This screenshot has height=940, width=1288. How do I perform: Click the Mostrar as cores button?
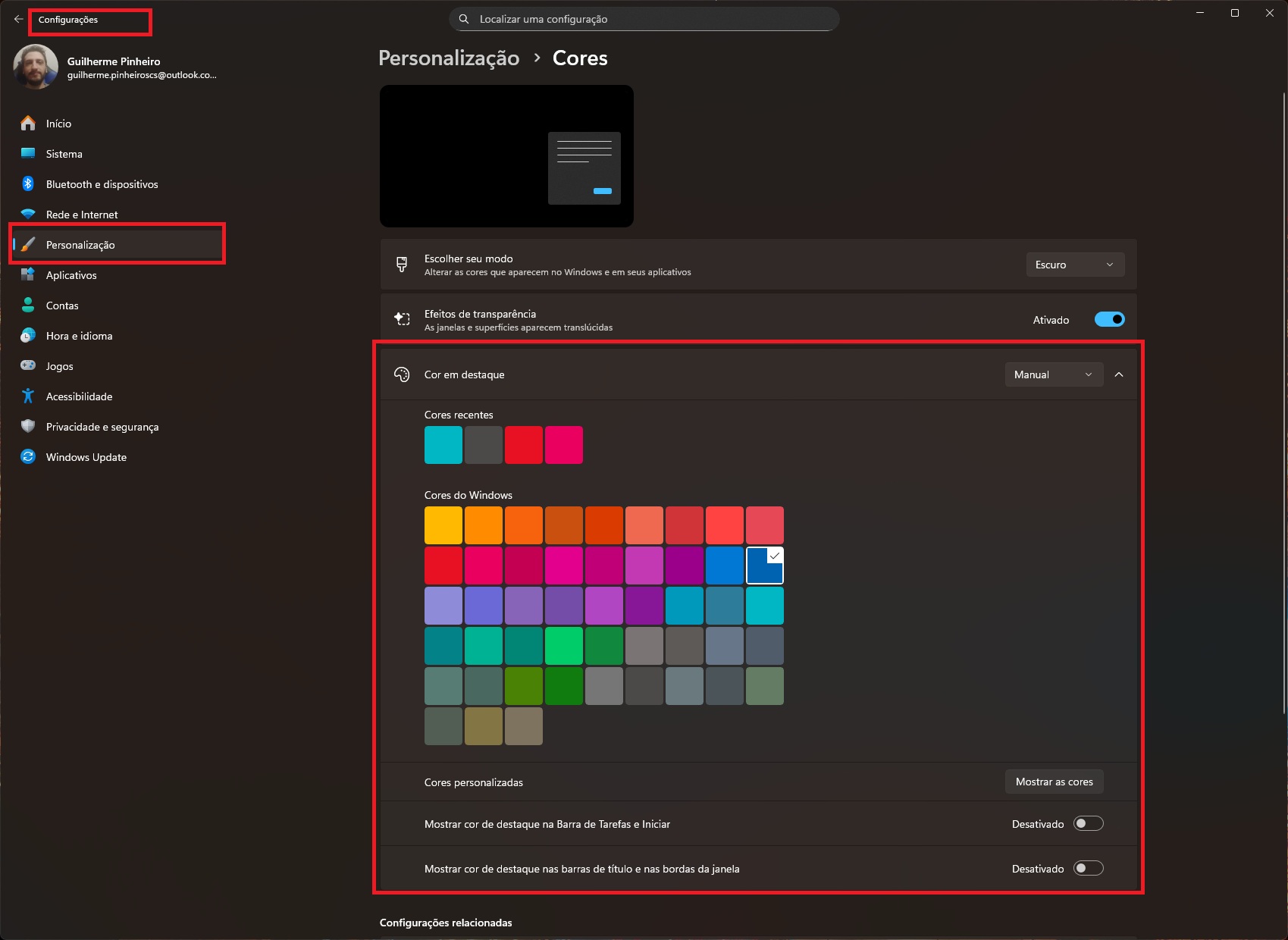(1054, 782)
